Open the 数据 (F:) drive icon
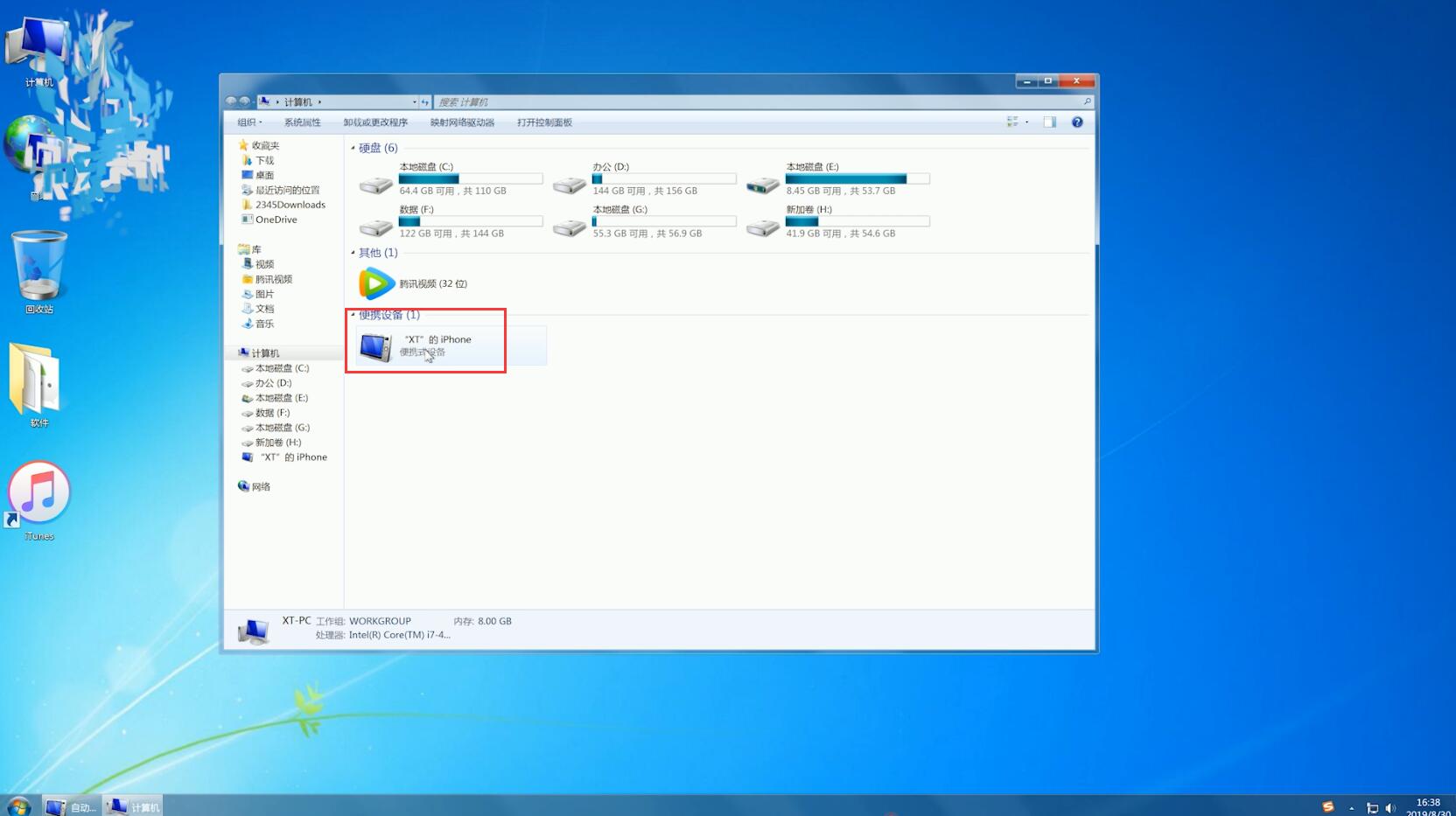This screenshot has width=1456, height=816. point(376,227)
